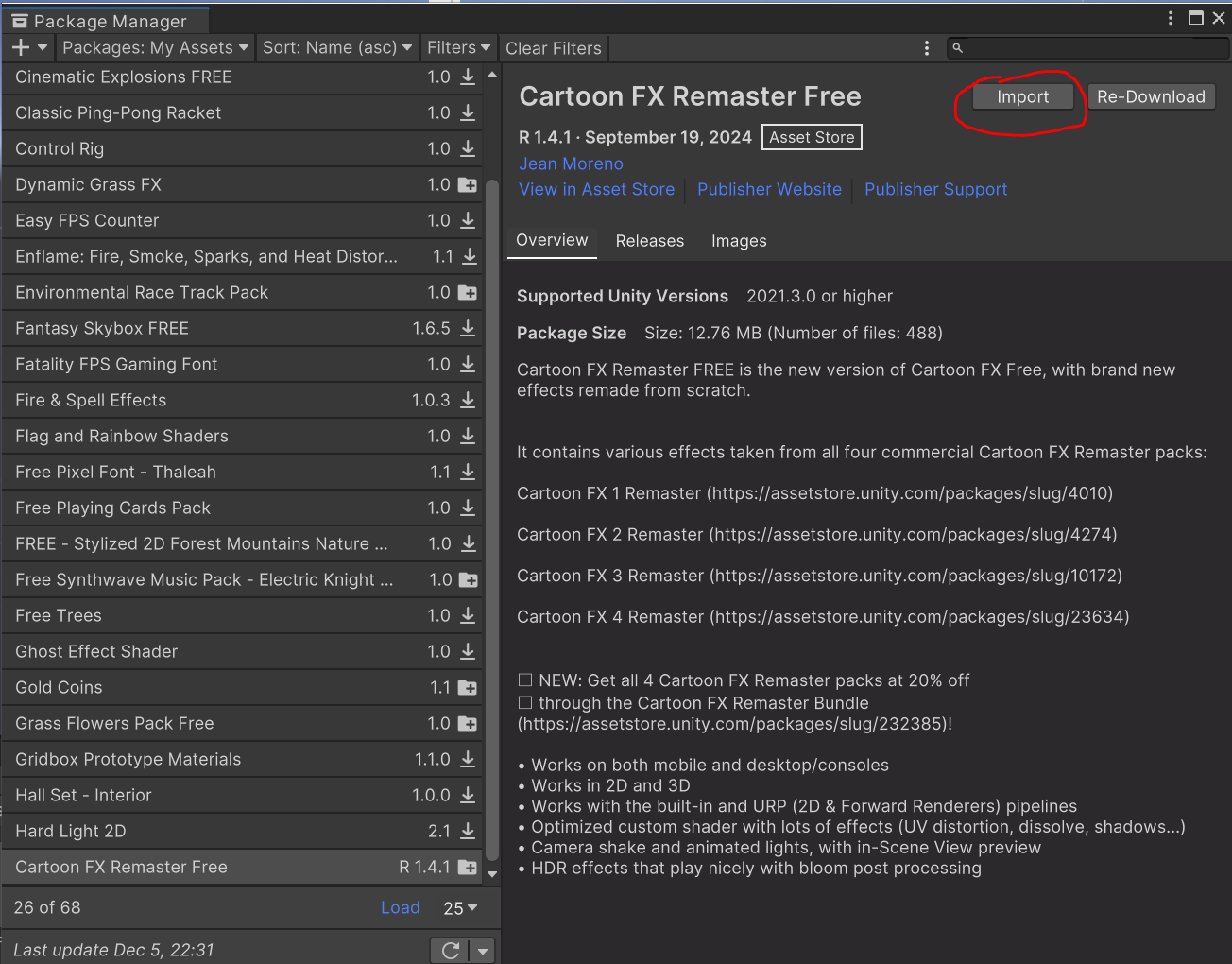Screen dimensions: 1232x964
Task: Open the toolbar three-dot options menu
Action: 926,48
